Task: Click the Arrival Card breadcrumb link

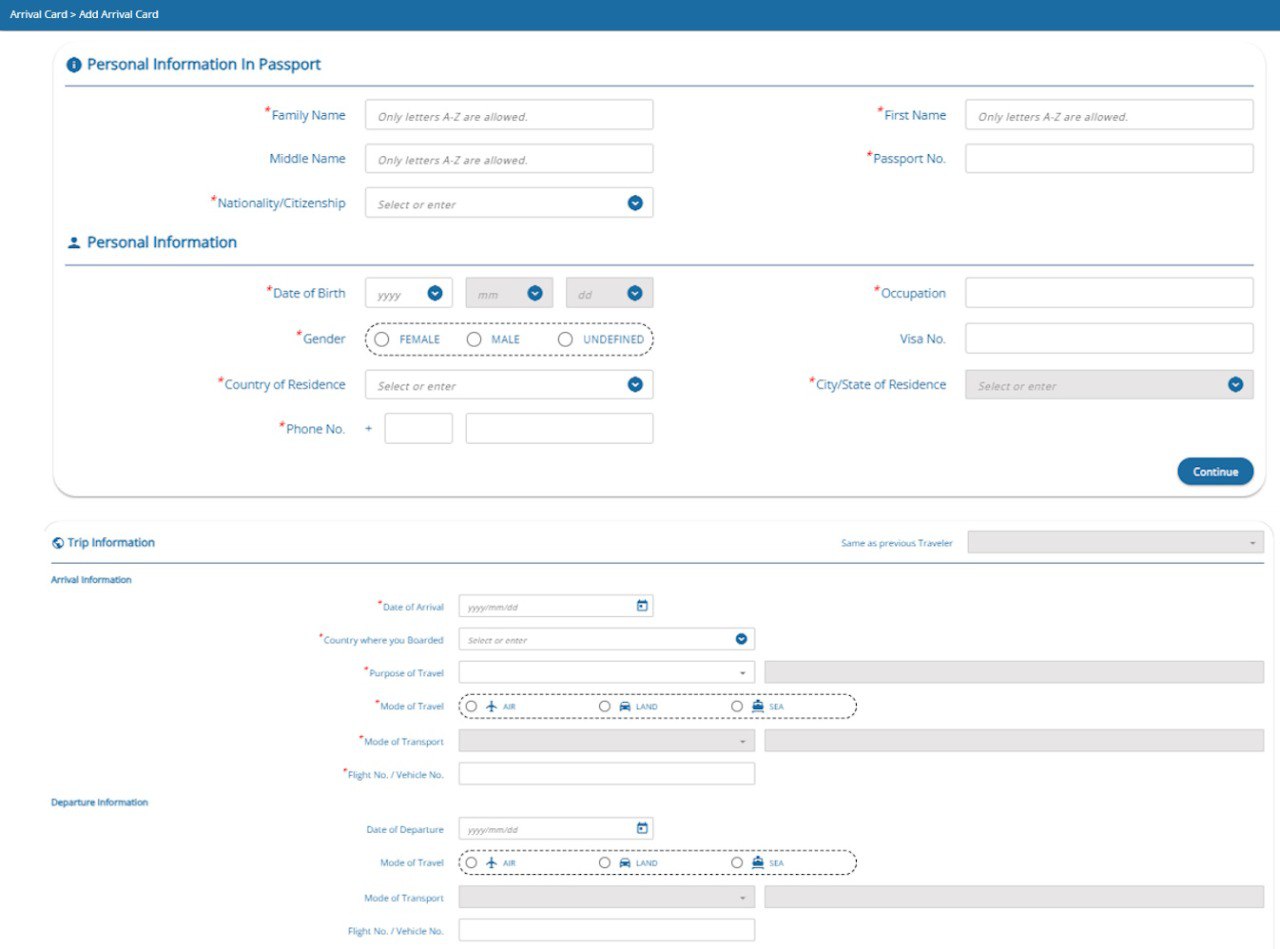Action: pyautogui.click(x=38, y=15)
